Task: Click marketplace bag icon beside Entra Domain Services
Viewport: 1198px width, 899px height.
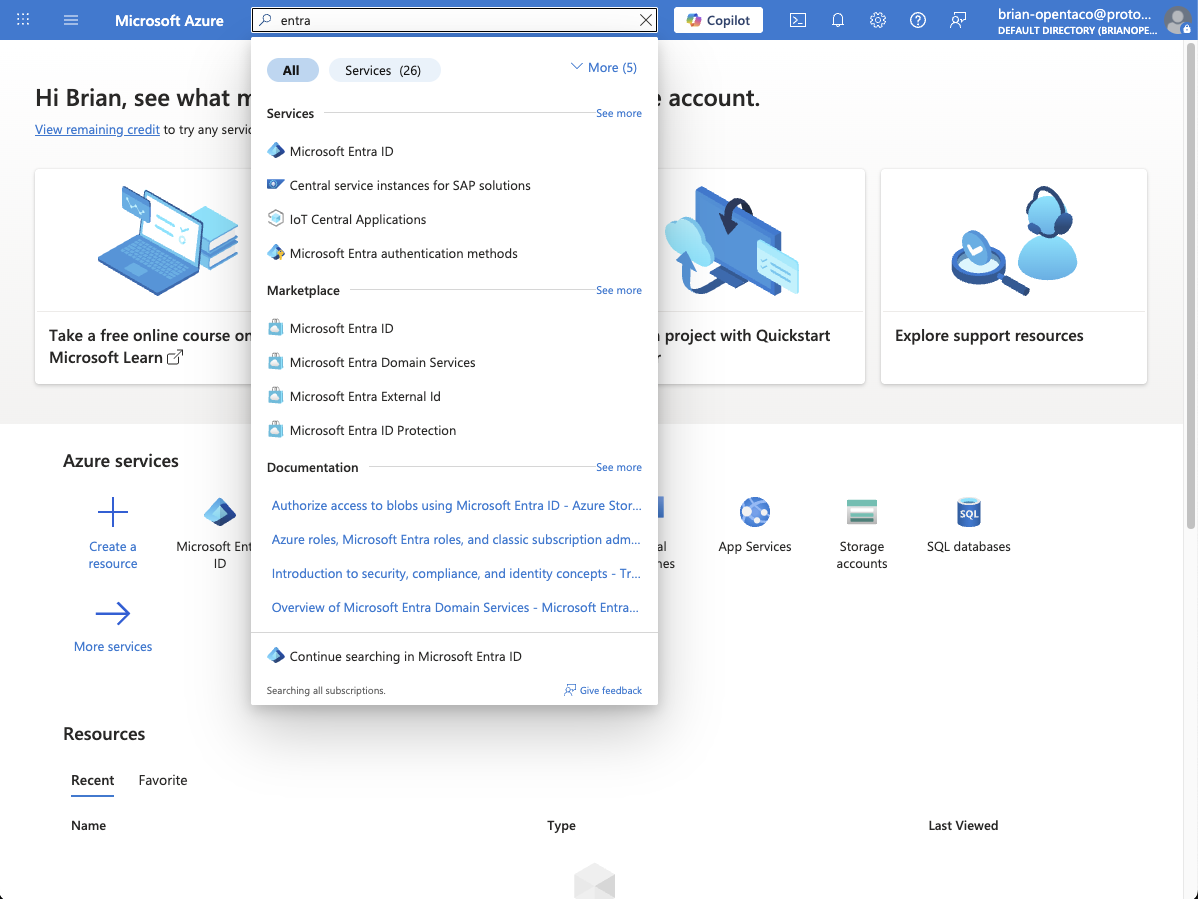Action: [x=276, y=362]
